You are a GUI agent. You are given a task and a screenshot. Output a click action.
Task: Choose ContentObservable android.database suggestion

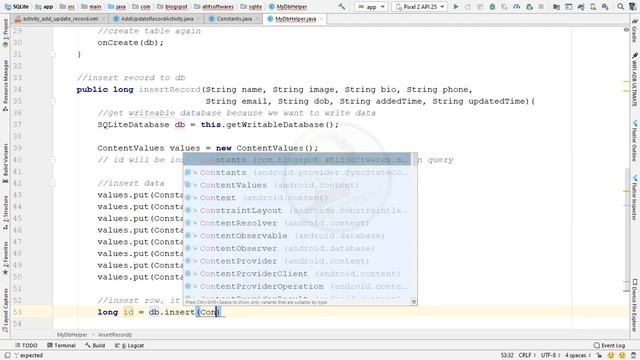point(298,236)
